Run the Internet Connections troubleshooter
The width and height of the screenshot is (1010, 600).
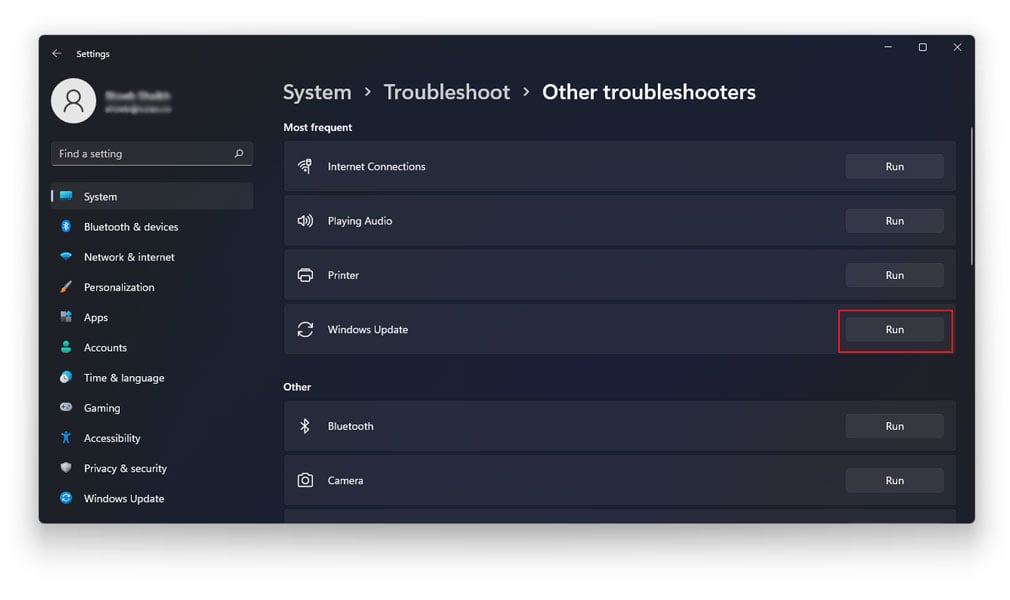[894, 166]
